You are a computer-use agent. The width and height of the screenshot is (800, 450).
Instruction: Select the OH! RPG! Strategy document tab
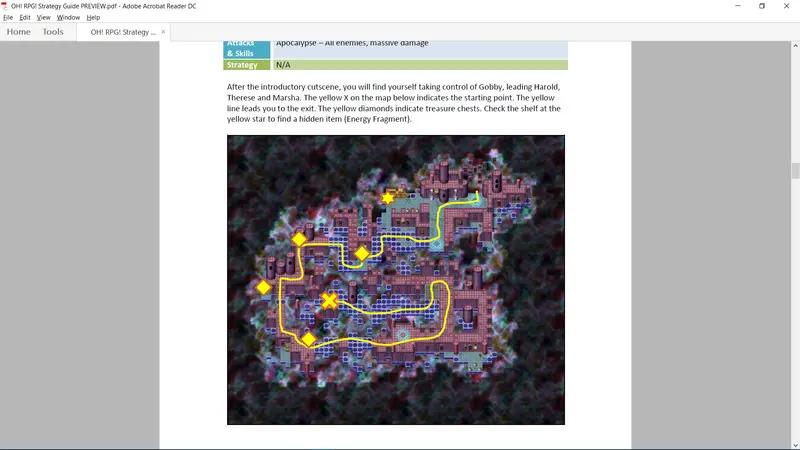tap(123, 32)
